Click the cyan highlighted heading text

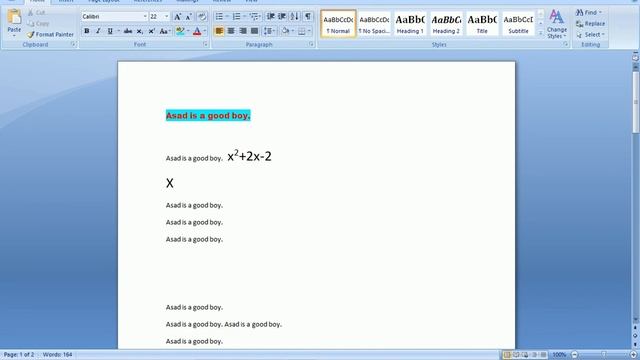(208, 116)
